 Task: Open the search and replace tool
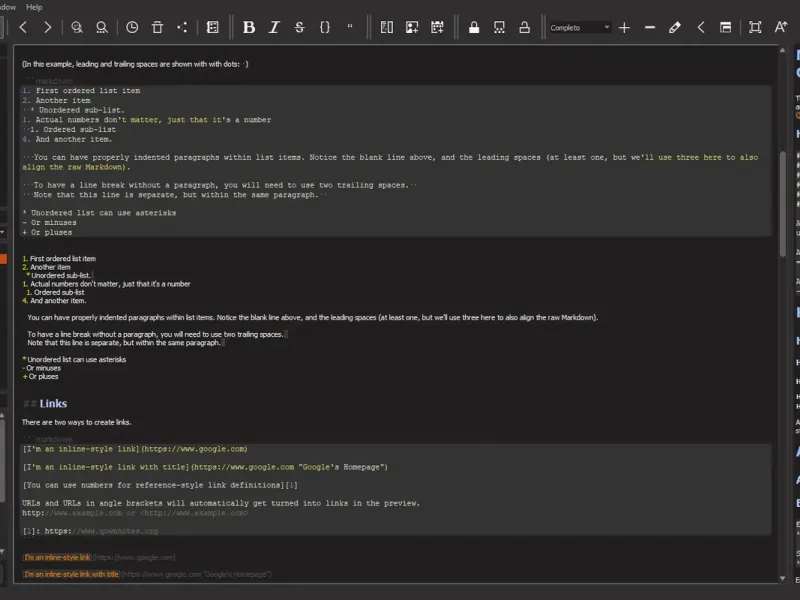tap(102, 28)
